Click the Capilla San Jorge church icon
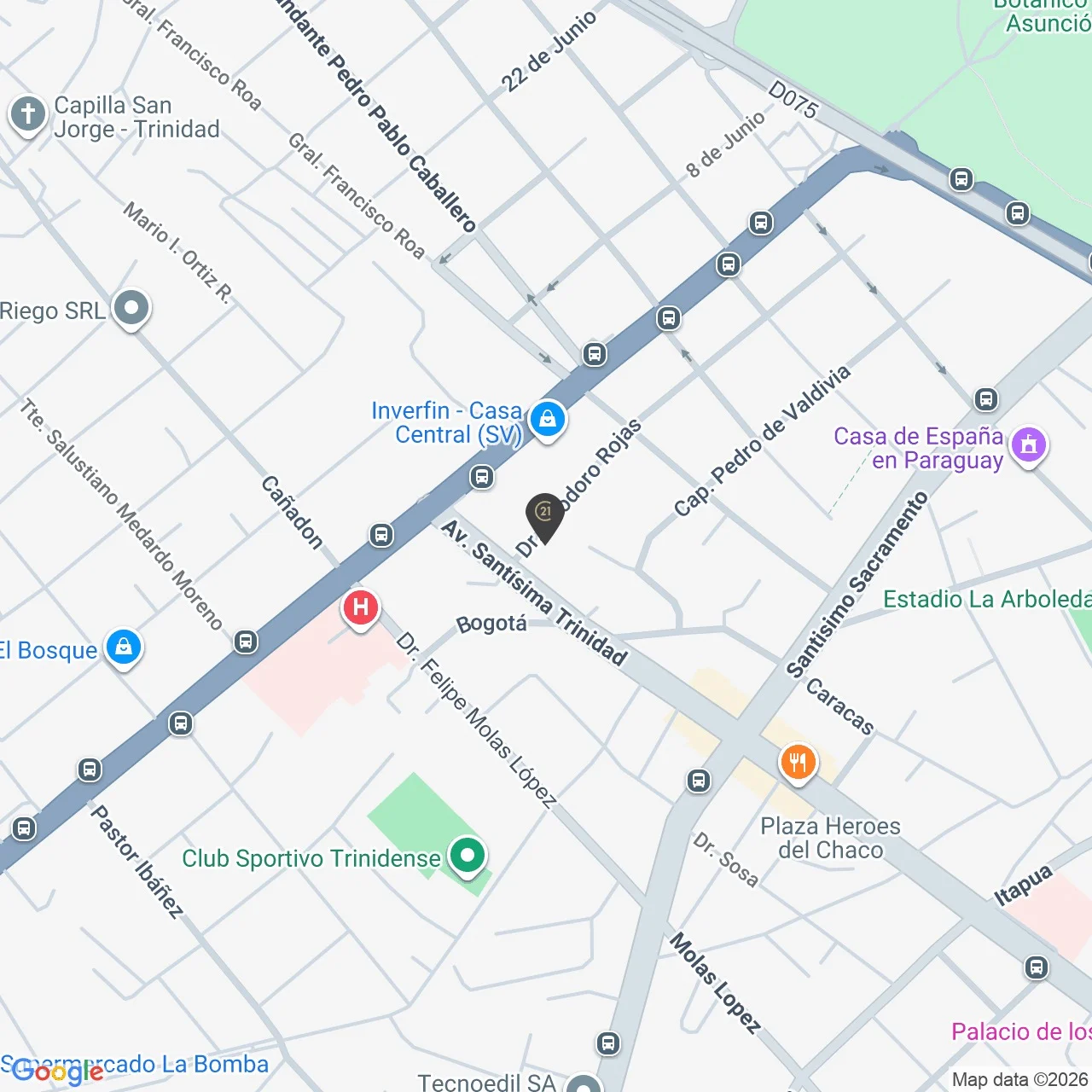1092x1092 pixels. [x=27, y=114]
